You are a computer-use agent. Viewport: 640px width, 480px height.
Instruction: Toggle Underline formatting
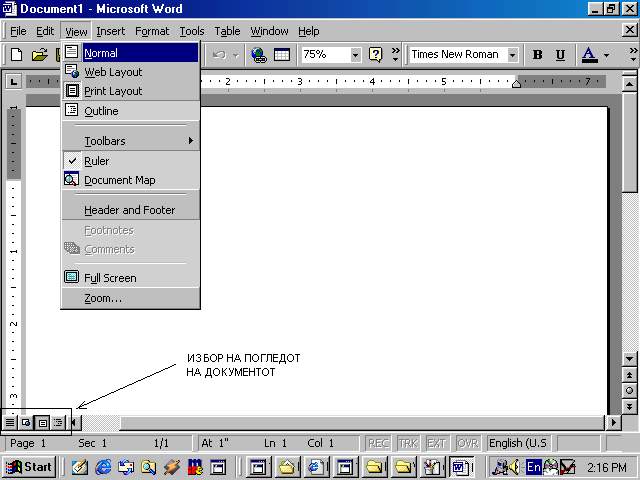click(x=560, y=54)
